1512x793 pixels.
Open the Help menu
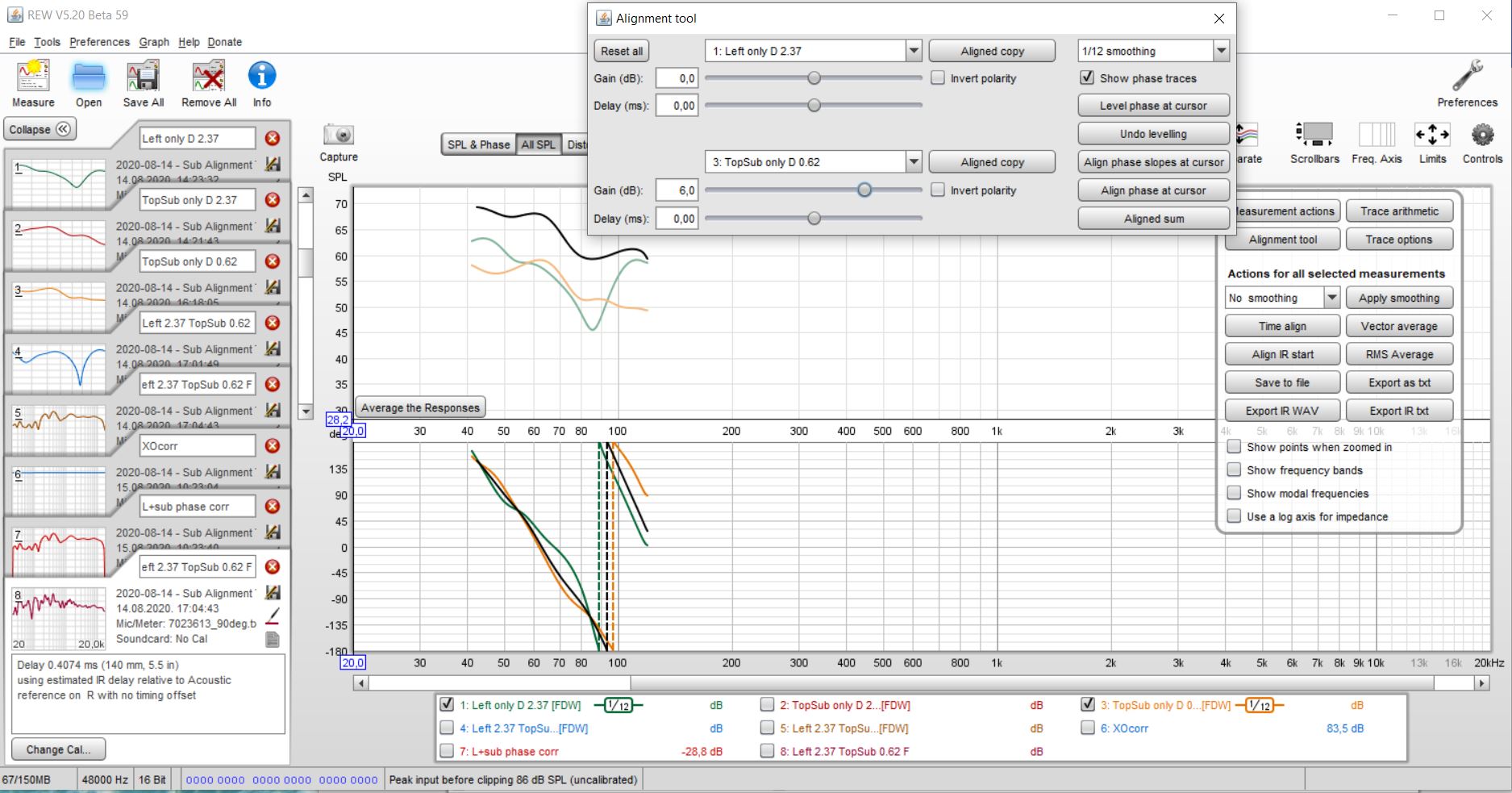(189, 42)
